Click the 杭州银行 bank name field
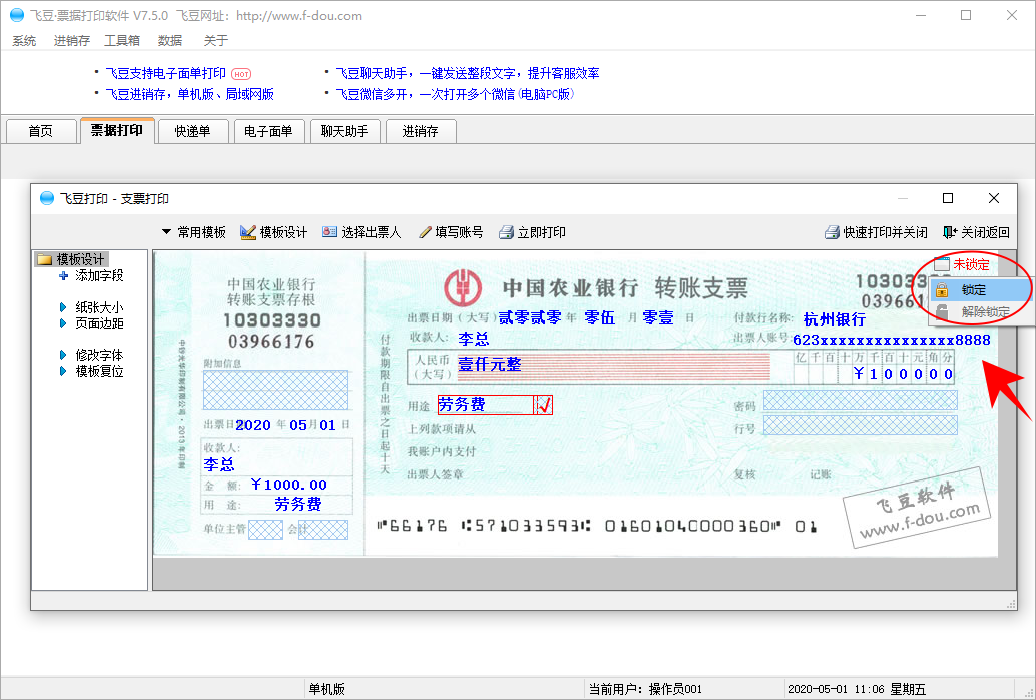Image resolution: width=1036 pixels, height=700 pixels. (834, 319)
